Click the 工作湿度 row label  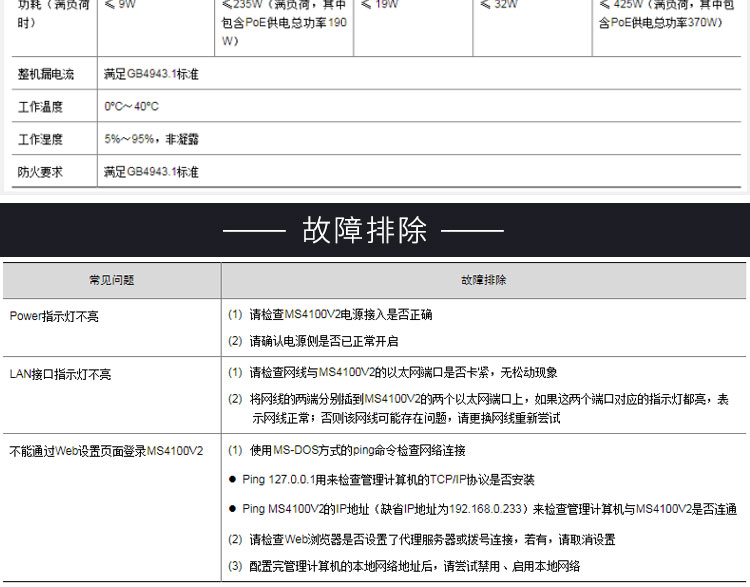click(x=40, y=139)
